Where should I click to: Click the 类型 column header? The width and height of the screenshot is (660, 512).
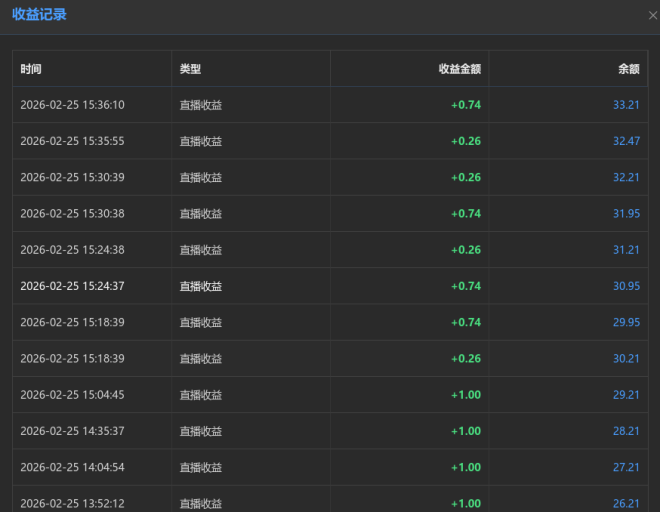(190, 69)
